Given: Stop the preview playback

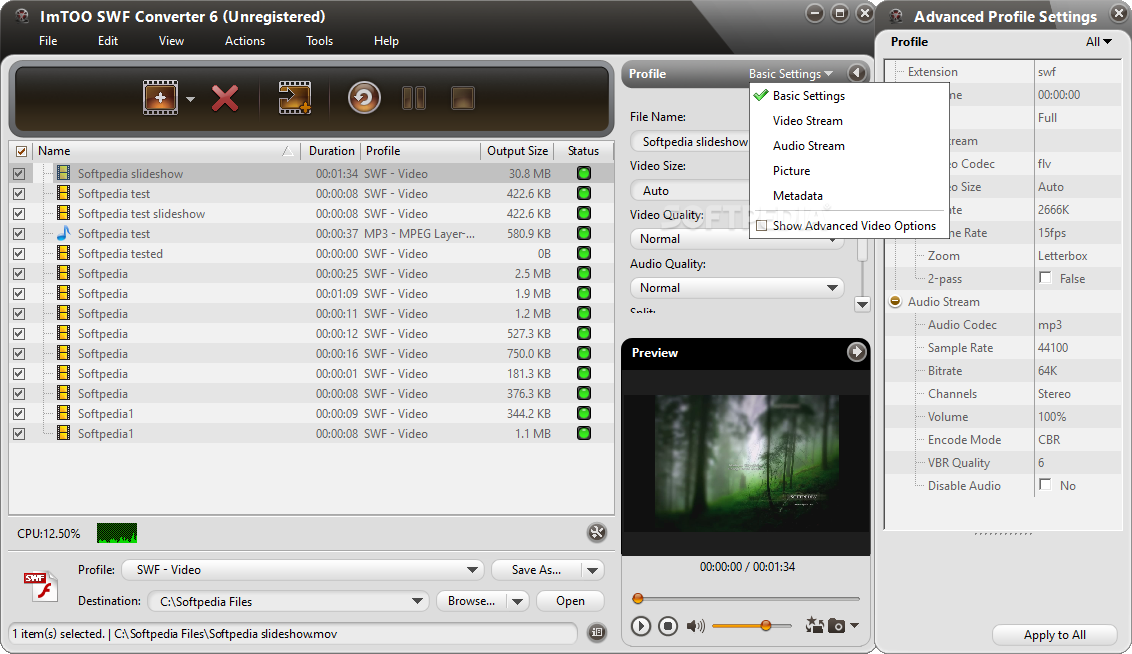Looking at the screenshot, I should [668, 626].
